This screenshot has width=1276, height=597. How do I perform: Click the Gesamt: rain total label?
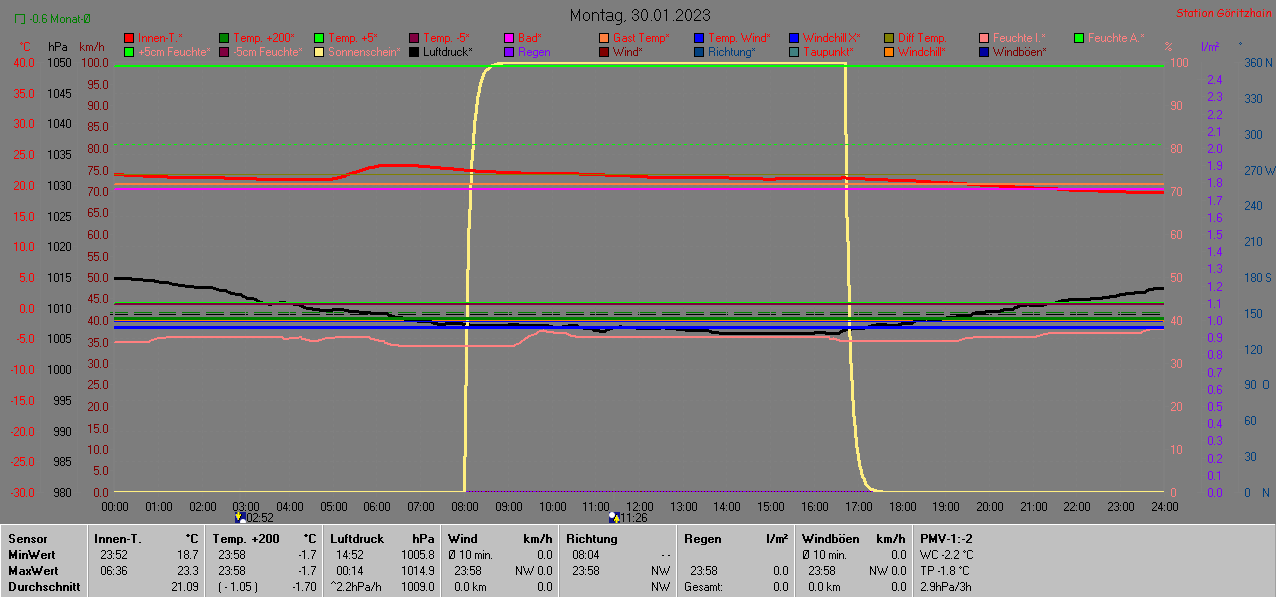[x=702, y=587]
